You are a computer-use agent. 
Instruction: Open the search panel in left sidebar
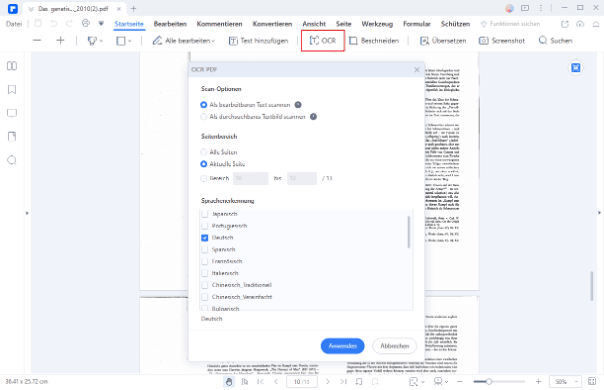[x=12, y=160]
